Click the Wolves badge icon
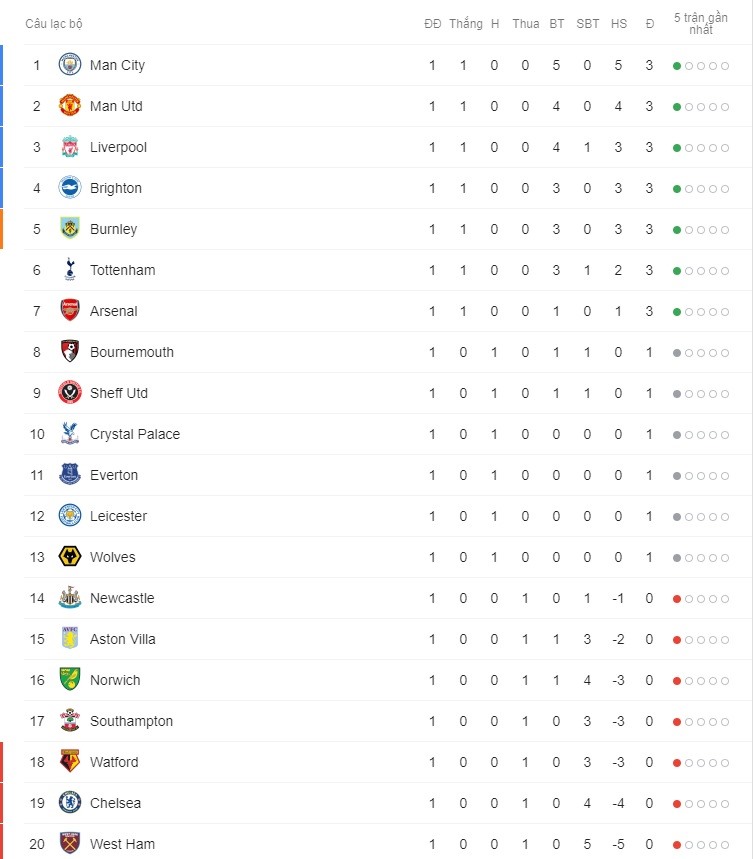The height and width of the screenshot is (859, 753). tap(70, 557)
